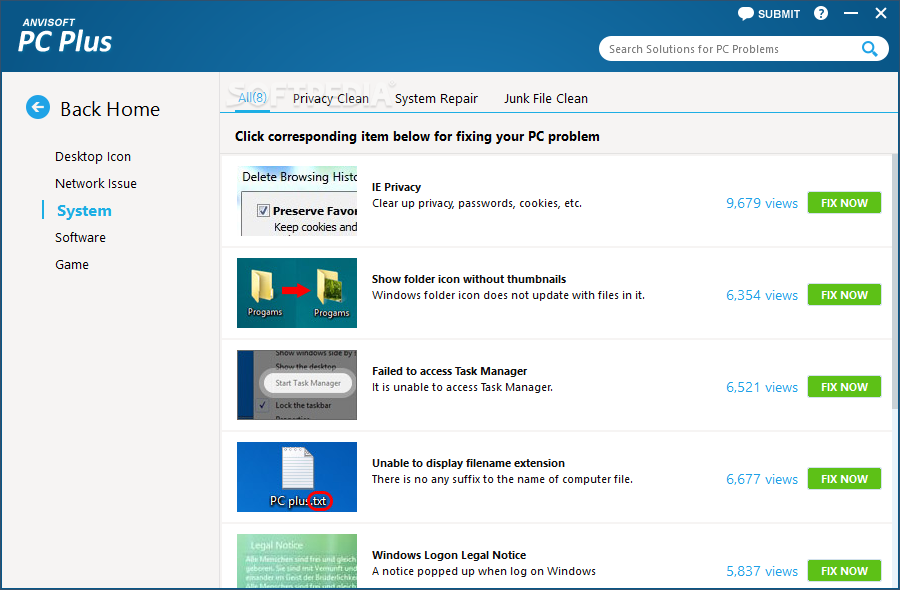The width and height of the screenshot is (900, 590).
Task: Click 'It is unable to access Task Manager.' description
Action: tap(462, 387)
